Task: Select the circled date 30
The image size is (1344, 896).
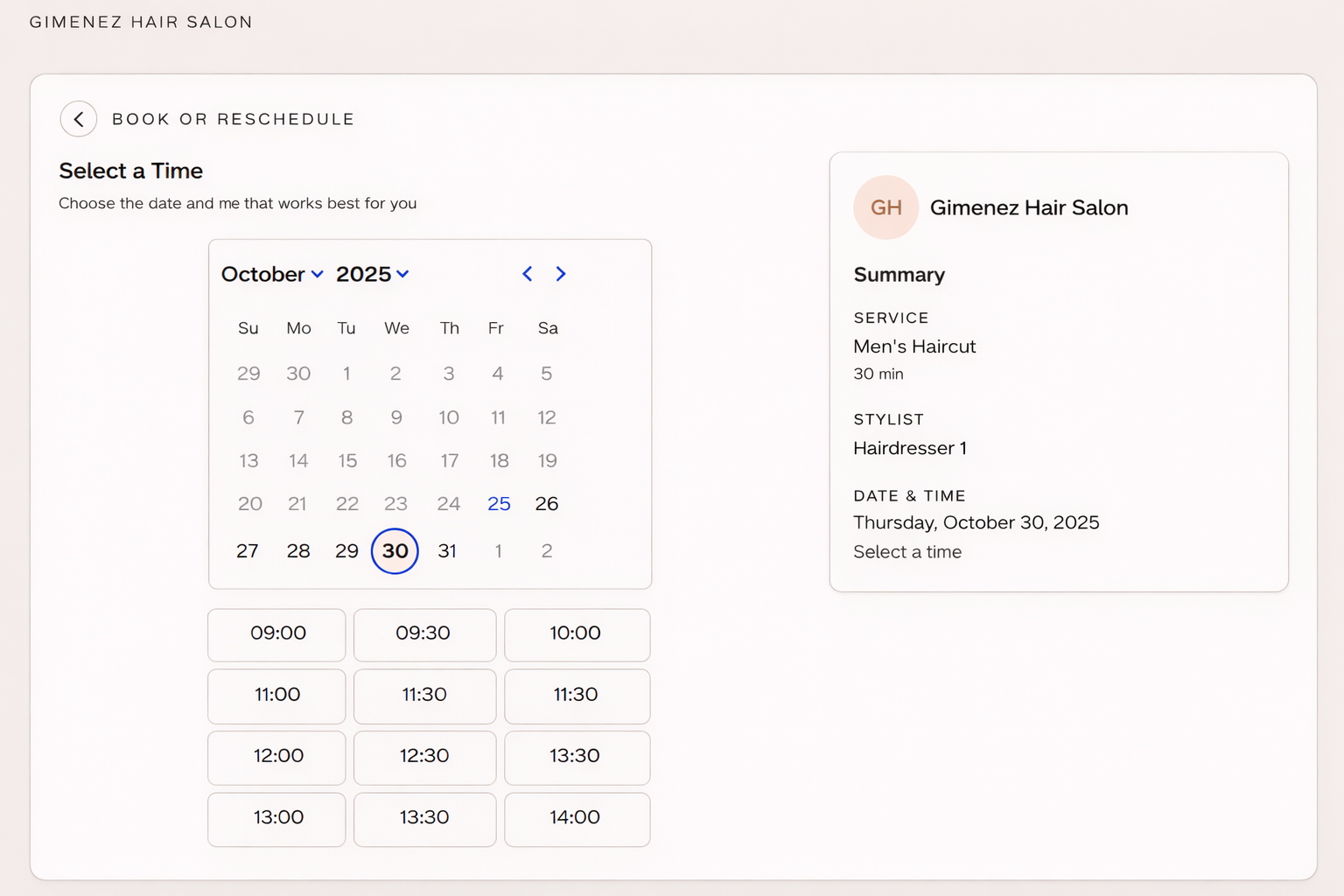Action: point(395,551)
